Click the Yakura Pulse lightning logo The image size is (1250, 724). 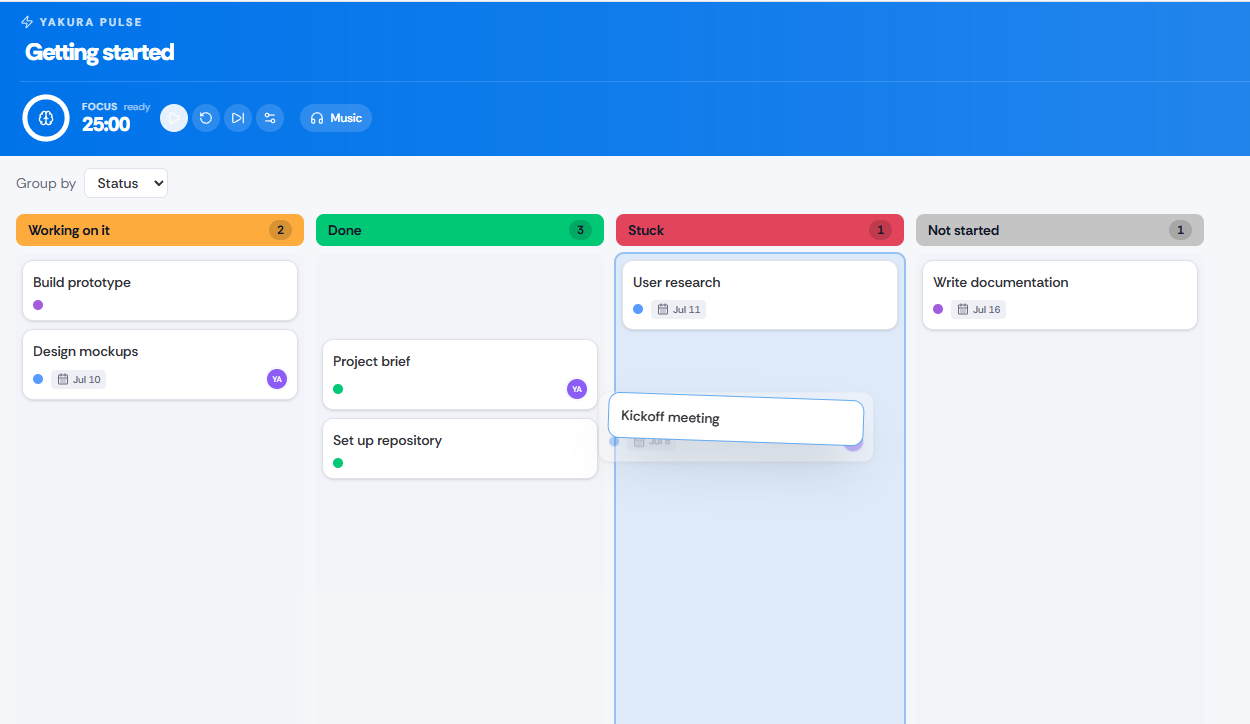coord(28,22)
